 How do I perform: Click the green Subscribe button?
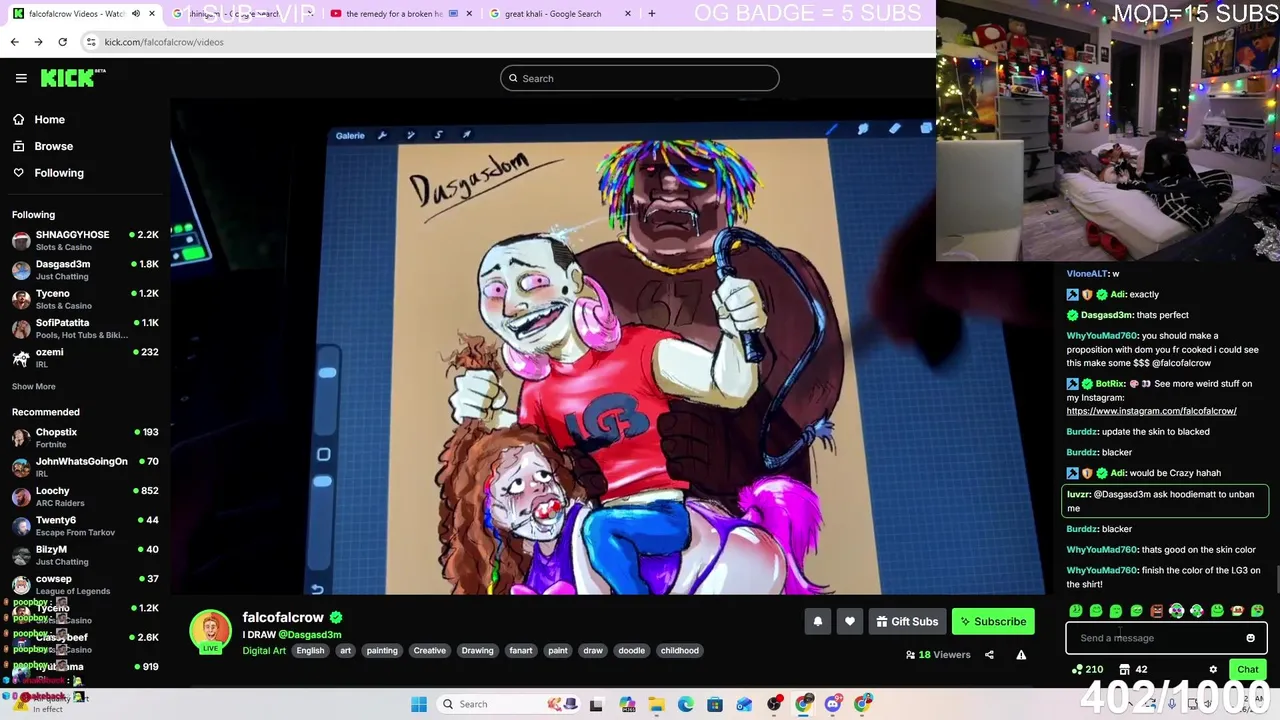(993, 622)
